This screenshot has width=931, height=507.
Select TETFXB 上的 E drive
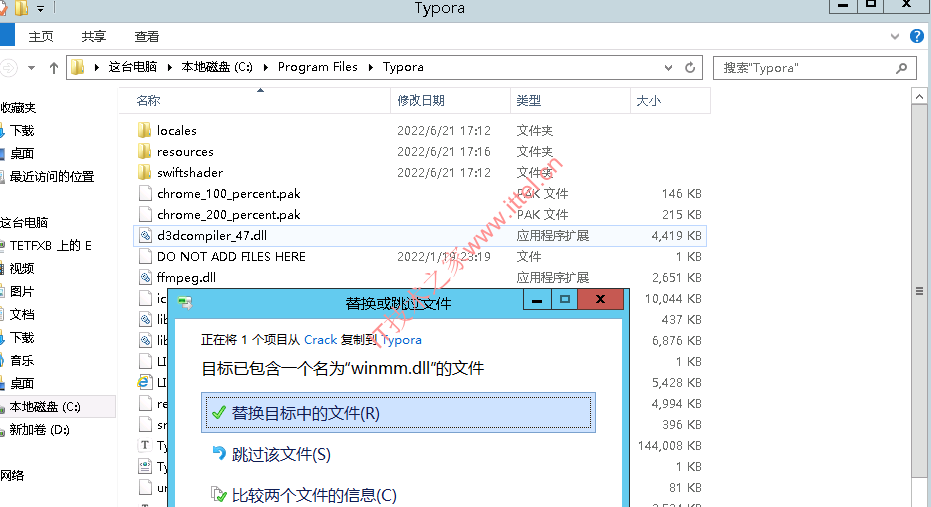50,246
